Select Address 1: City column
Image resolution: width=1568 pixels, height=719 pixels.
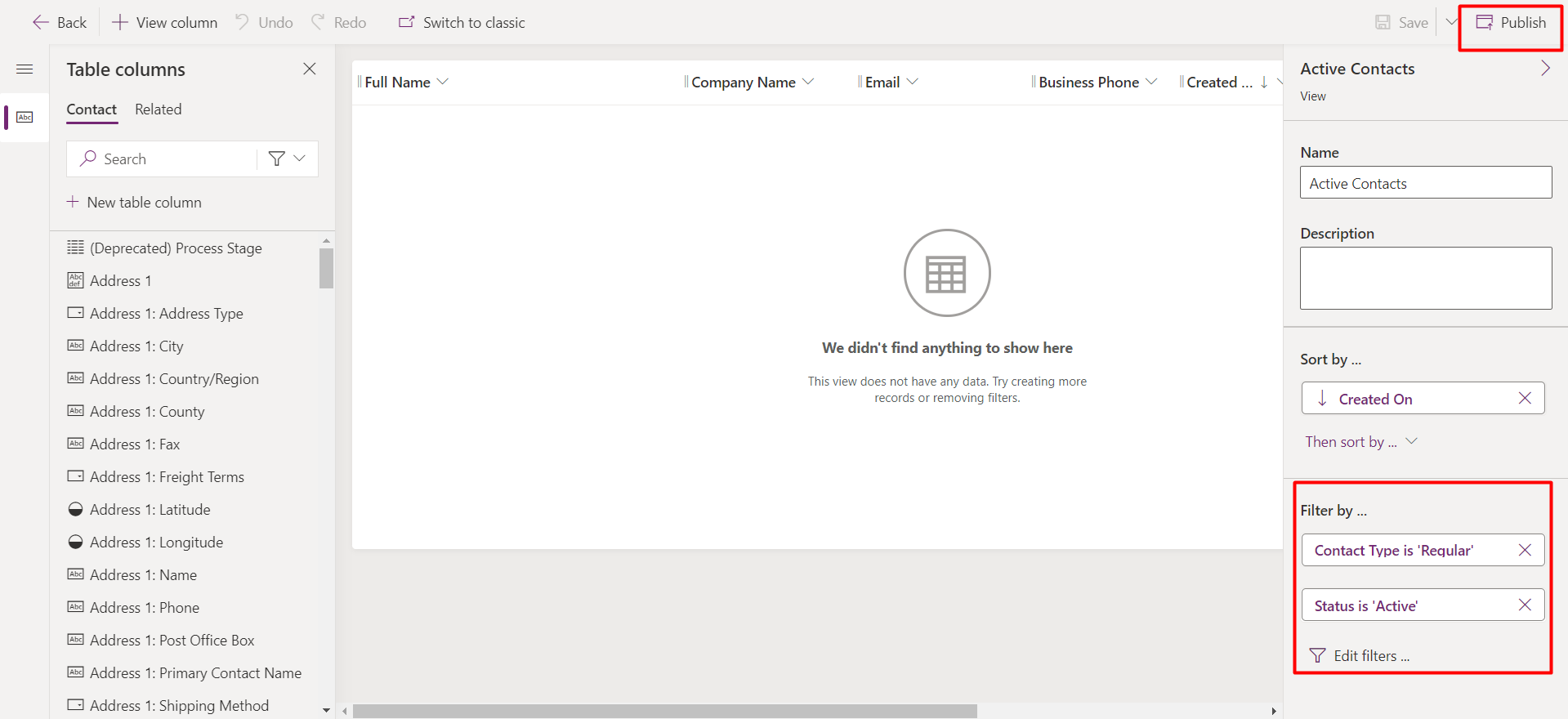(x=136, y=346)
